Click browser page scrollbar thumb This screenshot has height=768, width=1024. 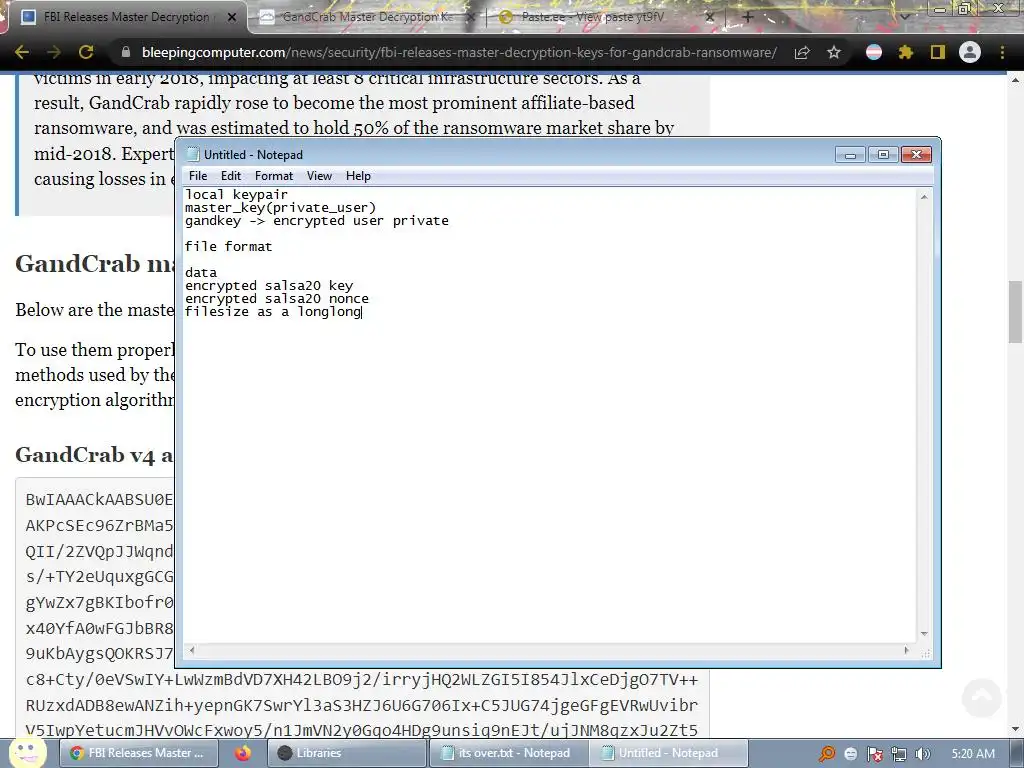point(1016,312)
